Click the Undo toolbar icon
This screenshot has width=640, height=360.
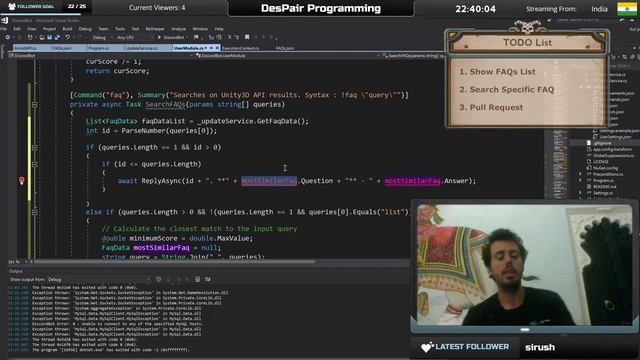(67, 37)
